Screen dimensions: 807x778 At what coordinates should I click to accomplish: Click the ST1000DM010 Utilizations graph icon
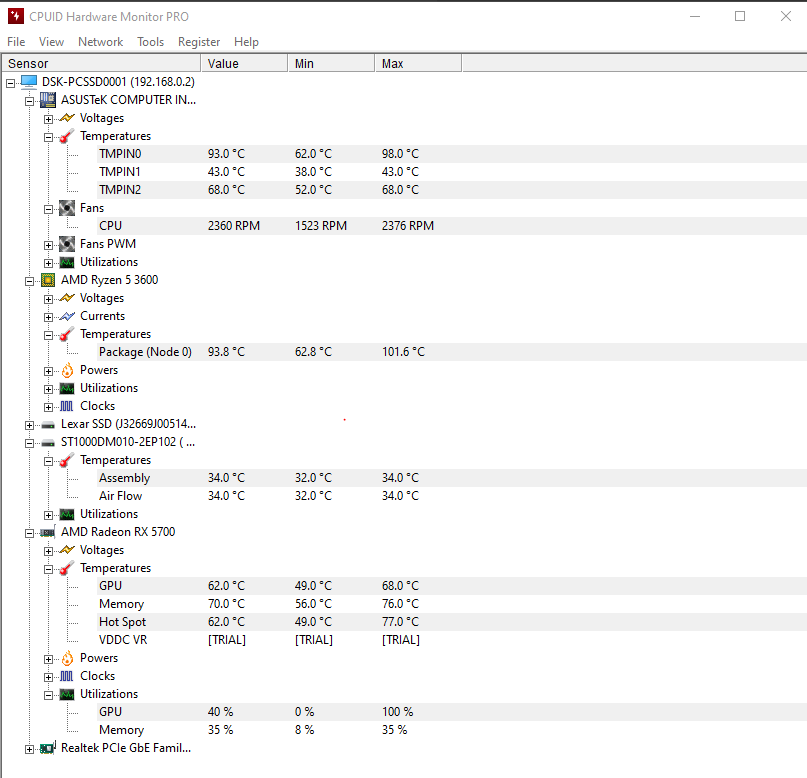point(67,515)
